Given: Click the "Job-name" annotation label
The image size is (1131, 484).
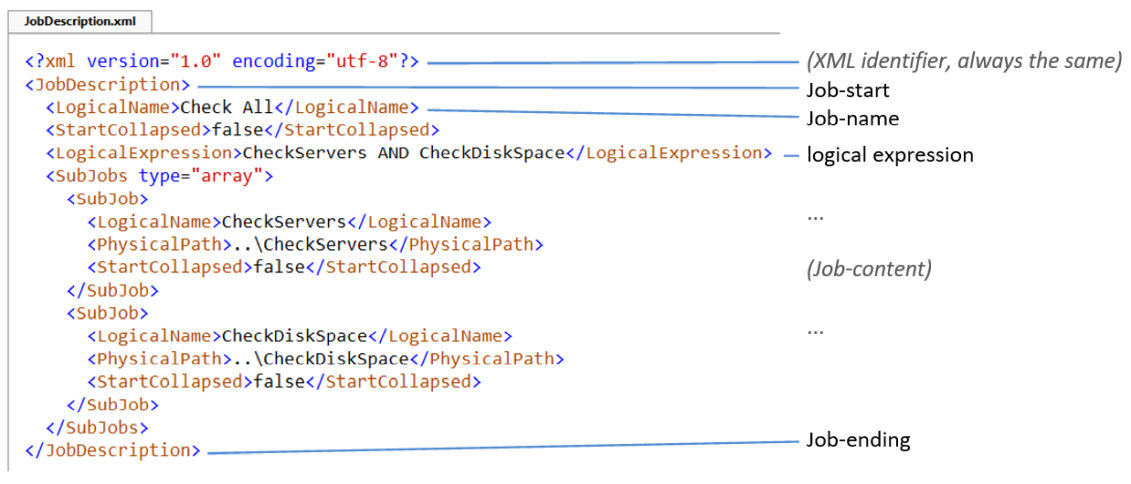Looking at the screenshot, I should point(852,118).
